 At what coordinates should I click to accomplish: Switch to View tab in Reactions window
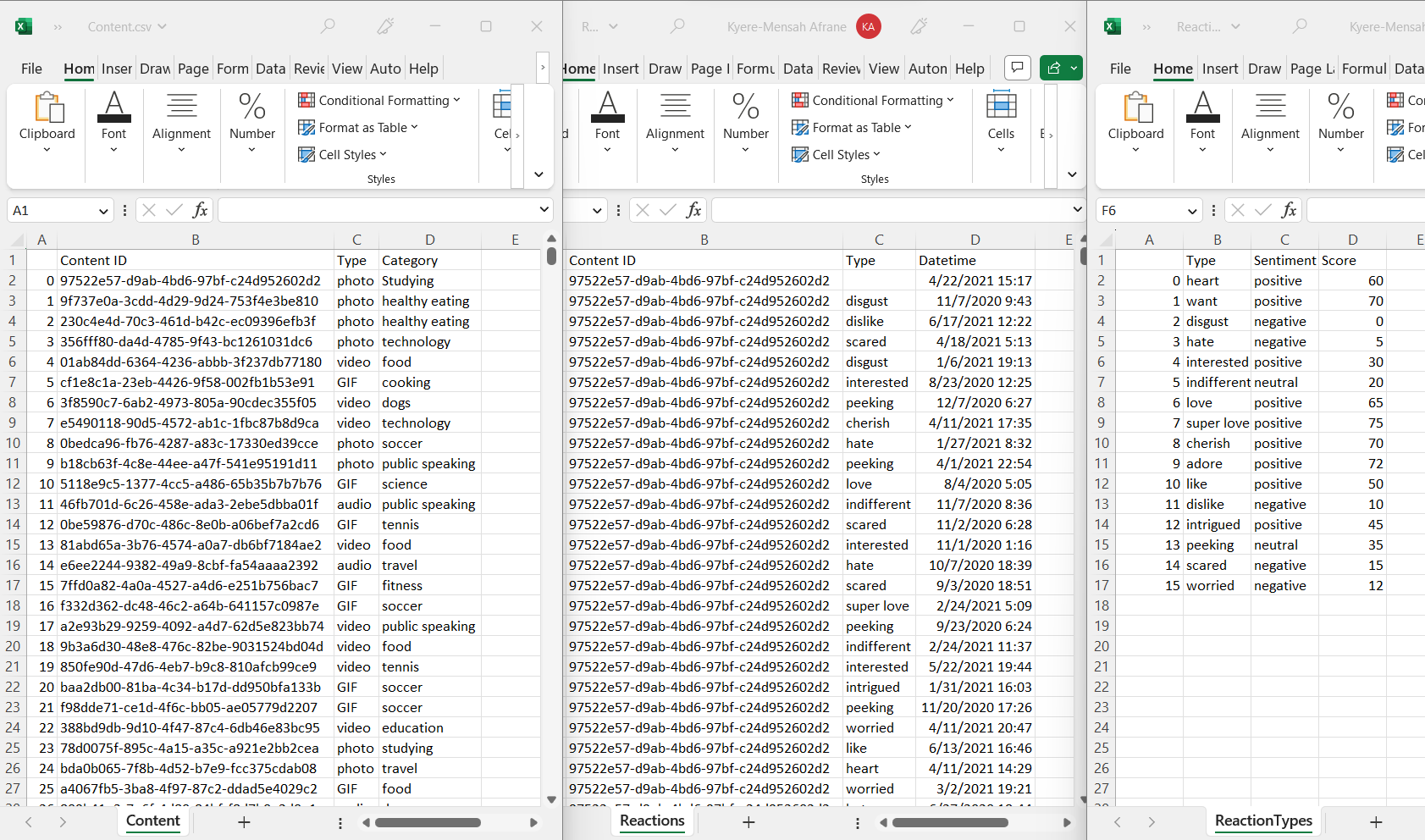tap(883, 69)
